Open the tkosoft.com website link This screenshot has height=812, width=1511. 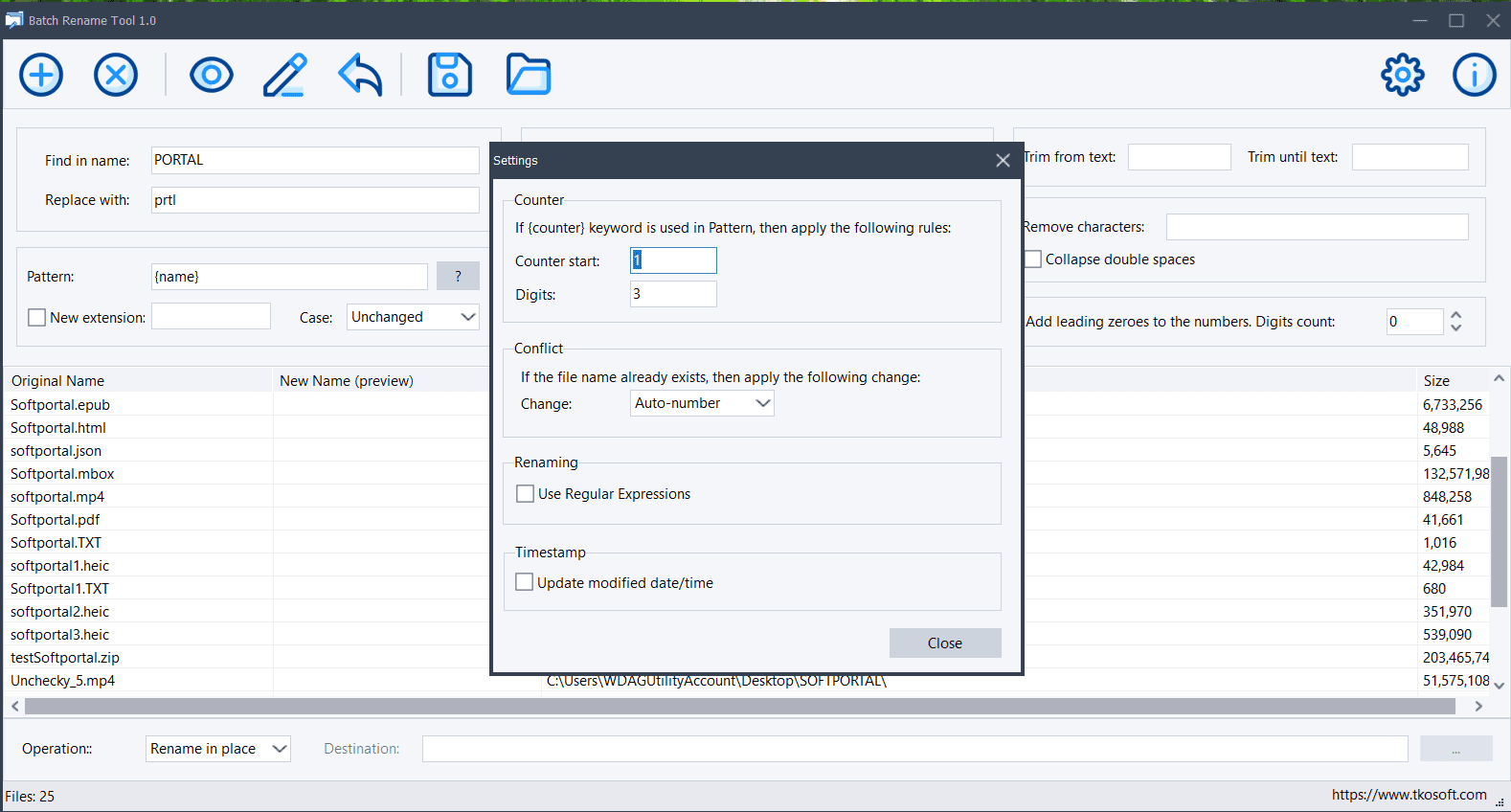(1409, 795)
